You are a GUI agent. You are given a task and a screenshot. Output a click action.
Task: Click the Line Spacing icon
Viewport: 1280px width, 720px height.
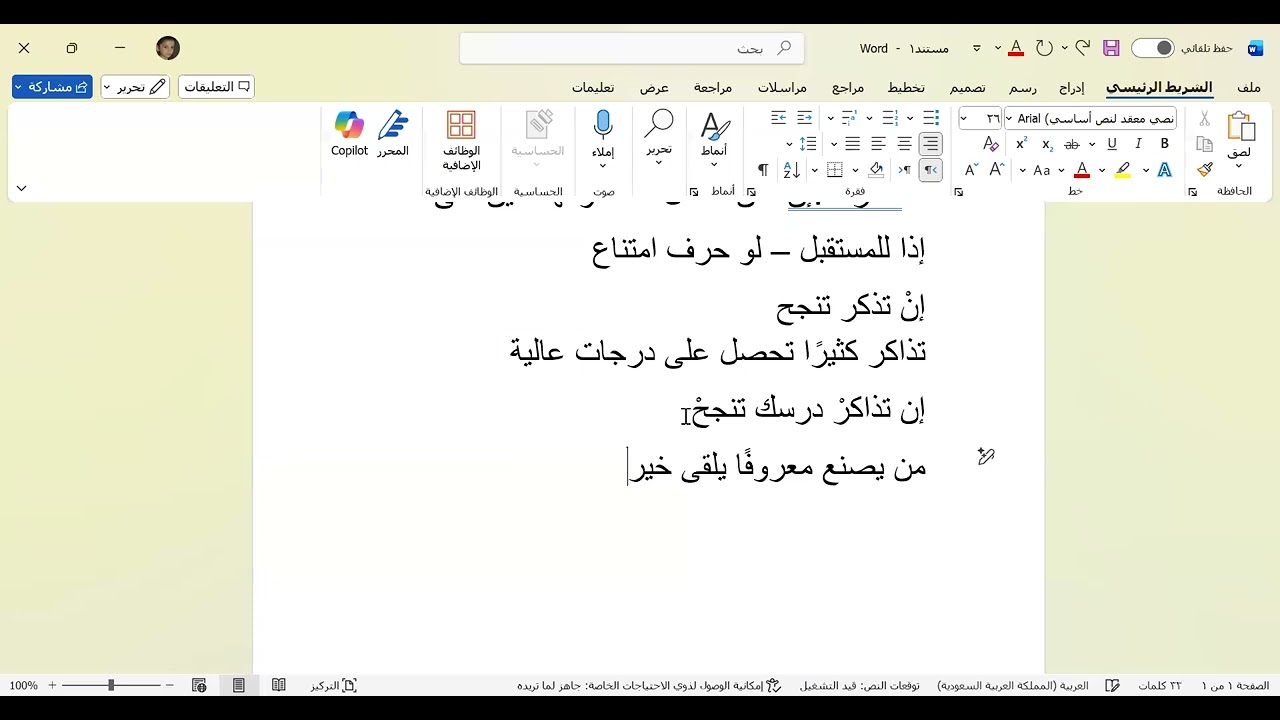click(x=808, y=144)
